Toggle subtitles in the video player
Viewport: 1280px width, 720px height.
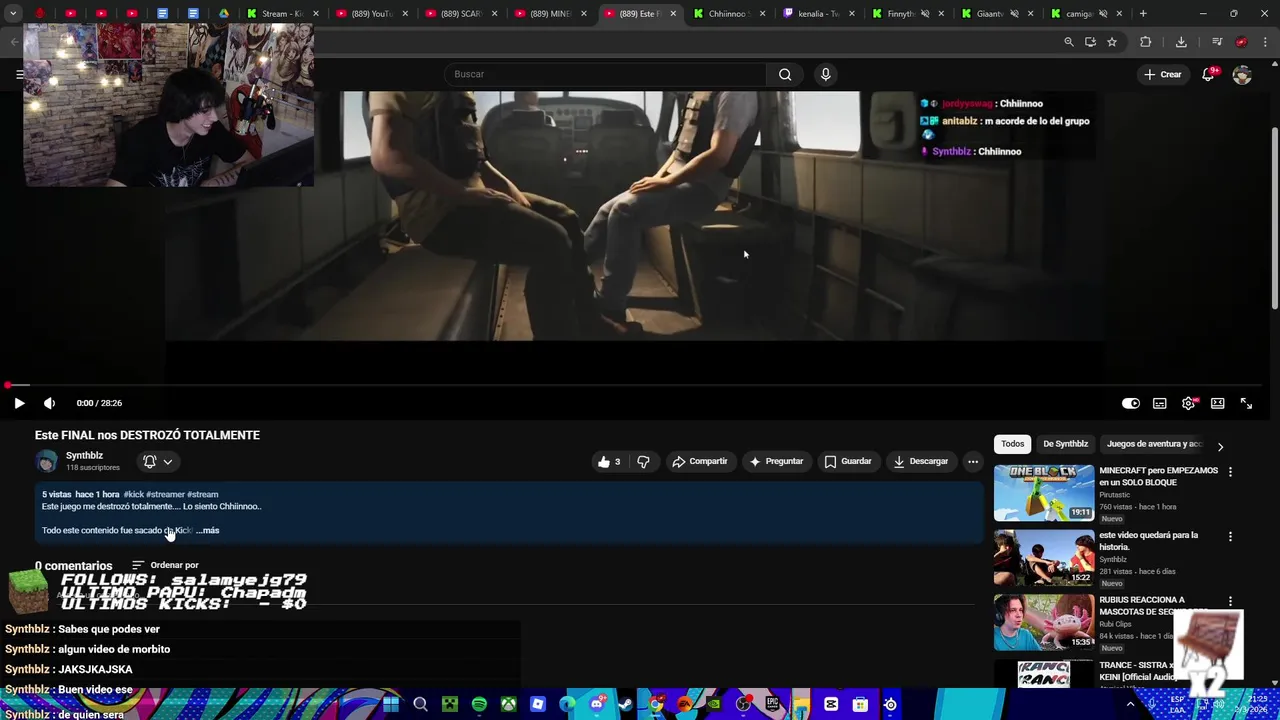pos(1160,403)
